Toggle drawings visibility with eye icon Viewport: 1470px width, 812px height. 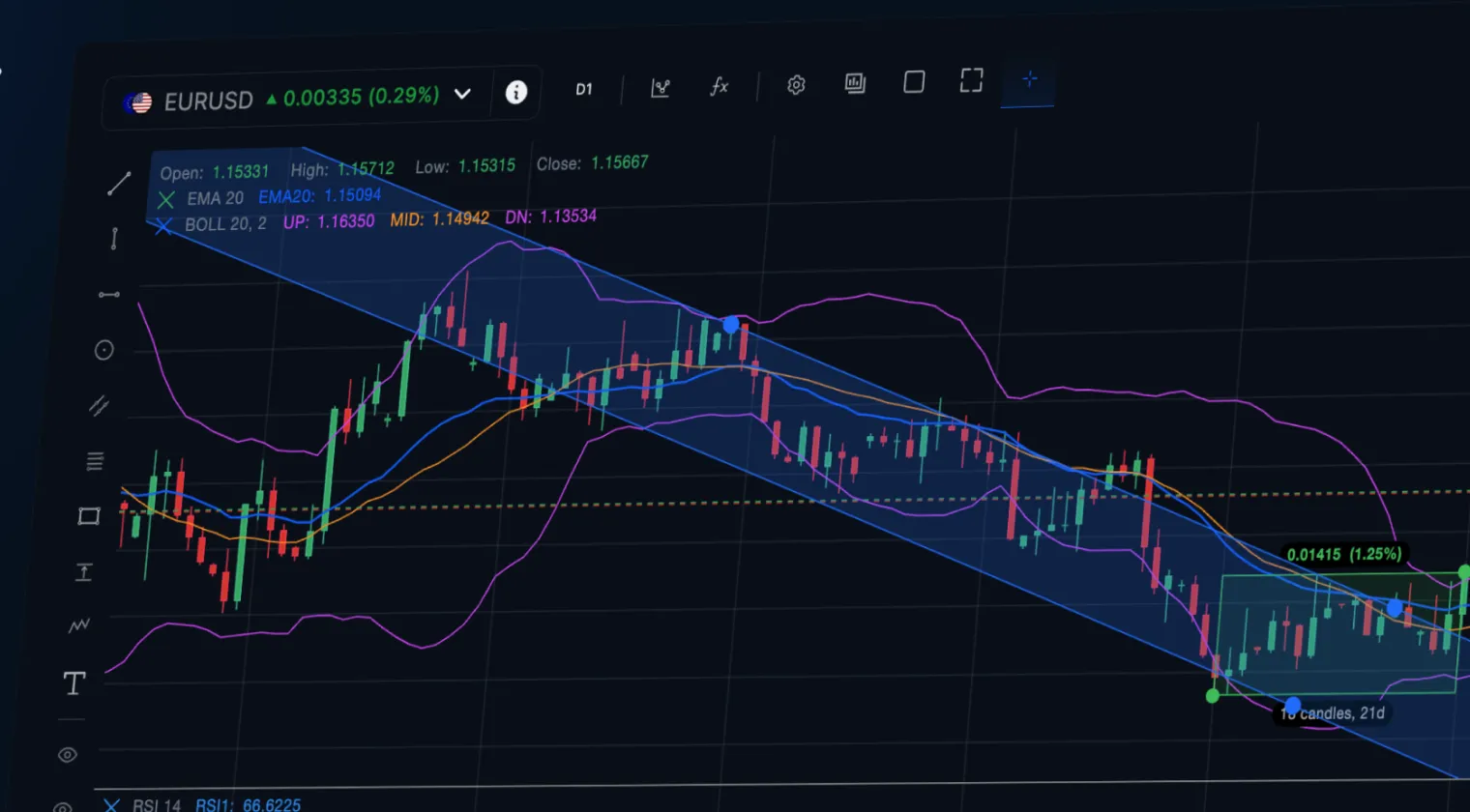(x=68, y=755)
